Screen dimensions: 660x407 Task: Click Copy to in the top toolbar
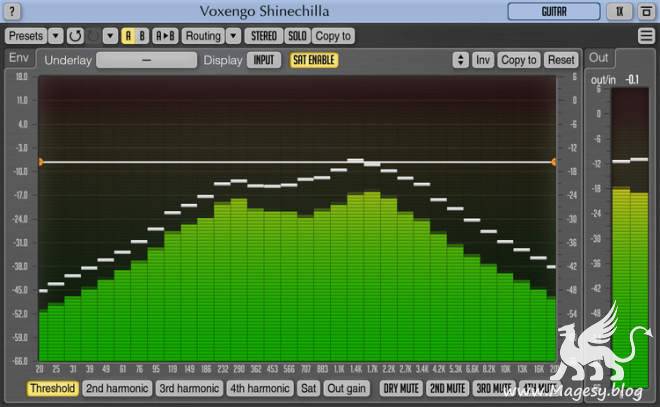click(x=333, y=36)
